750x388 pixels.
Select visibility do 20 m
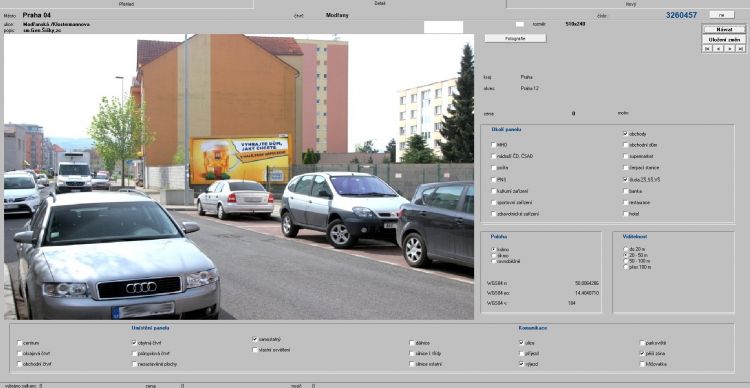click(626, 249)
